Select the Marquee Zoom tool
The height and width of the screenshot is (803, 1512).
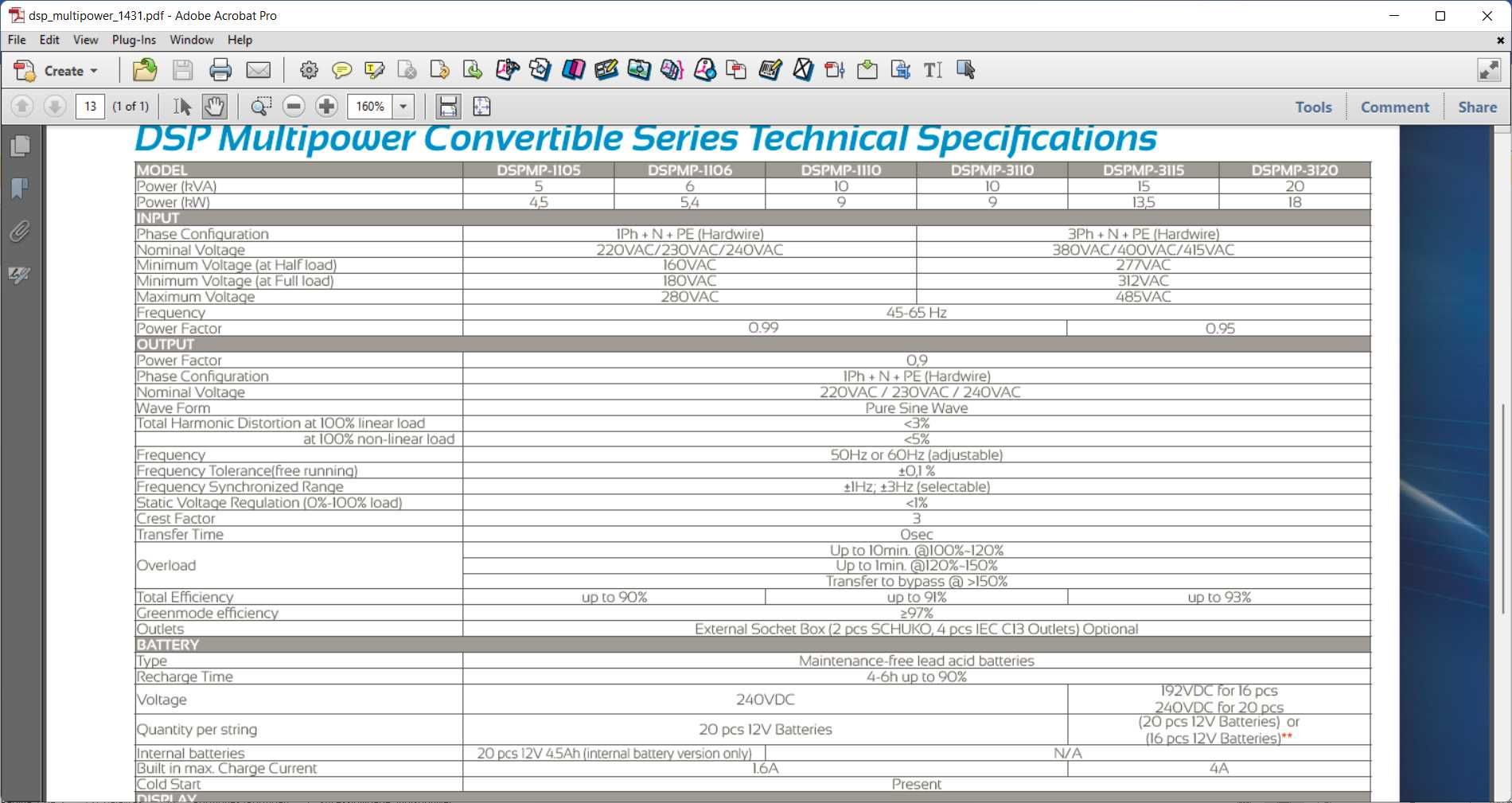(x=261, y=106)
